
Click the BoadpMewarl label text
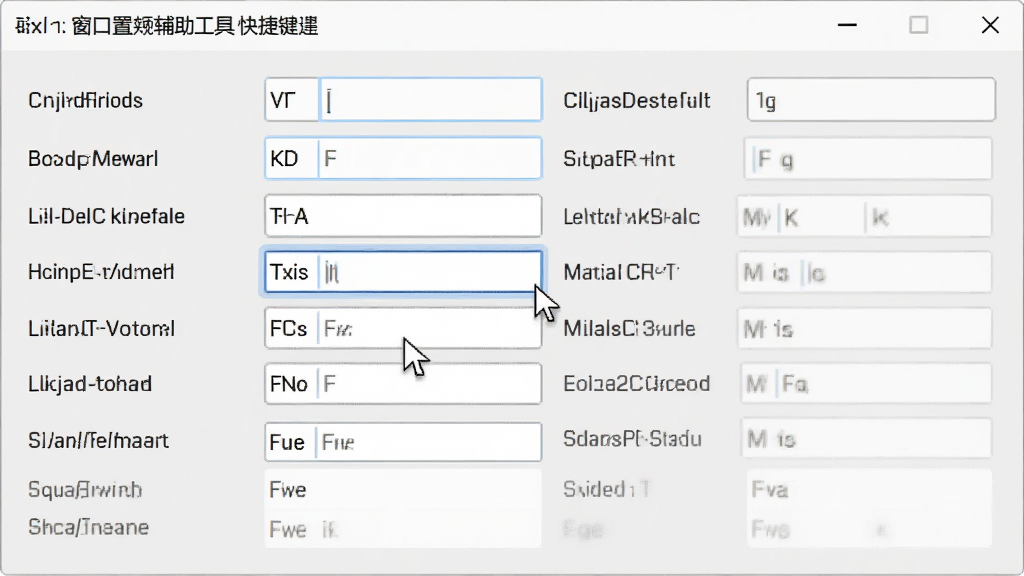tap(93, 159)
